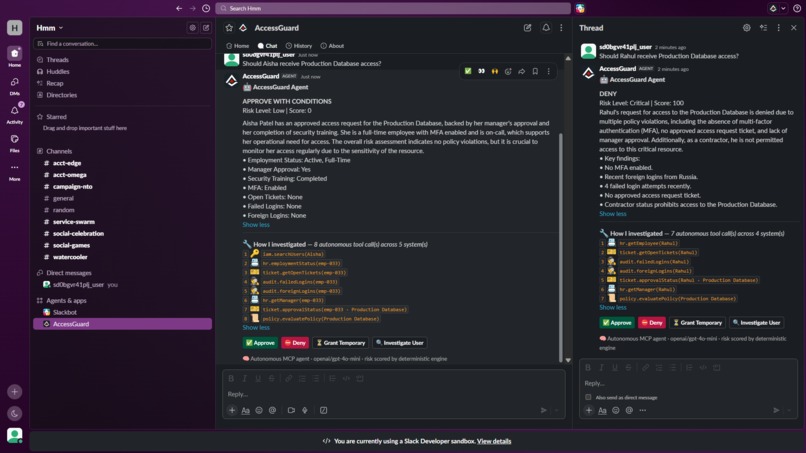Open Files in the left rail
The width and height of the screenshot is (806, 453).
pos(14,143)
